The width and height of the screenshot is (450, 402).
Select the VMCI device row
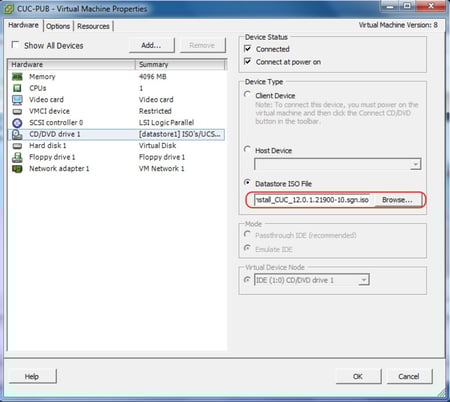tap(116, 111)
